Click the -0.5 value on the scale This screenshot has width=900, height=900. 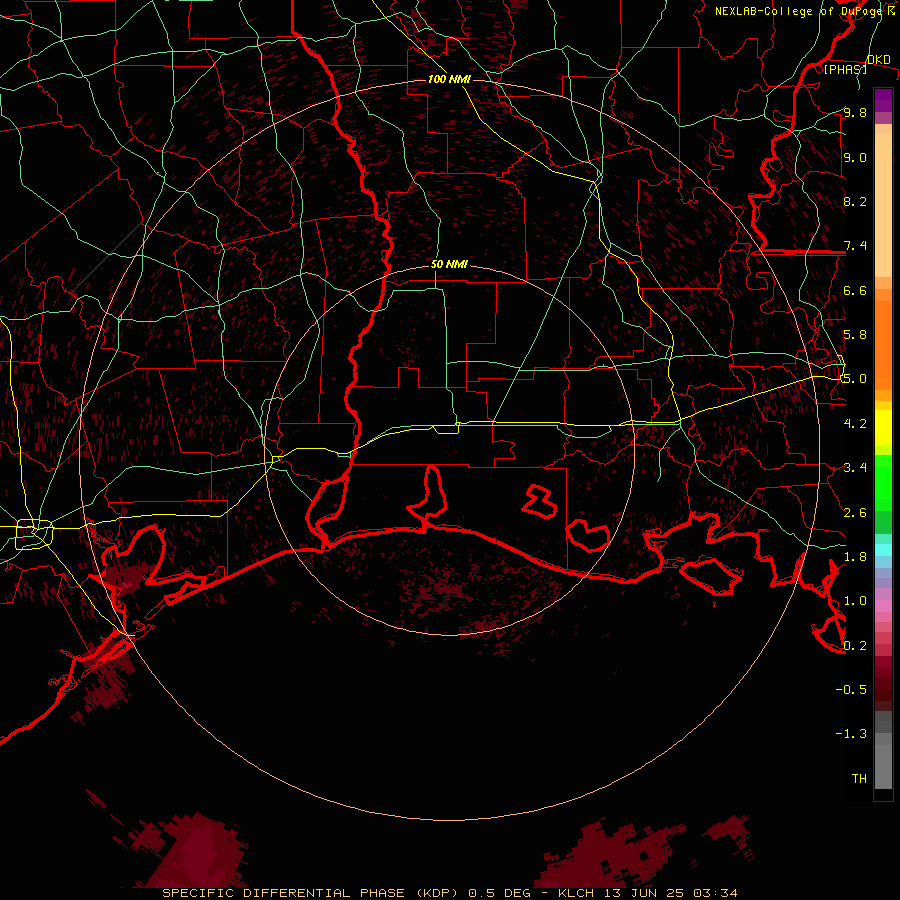[851, 690]
